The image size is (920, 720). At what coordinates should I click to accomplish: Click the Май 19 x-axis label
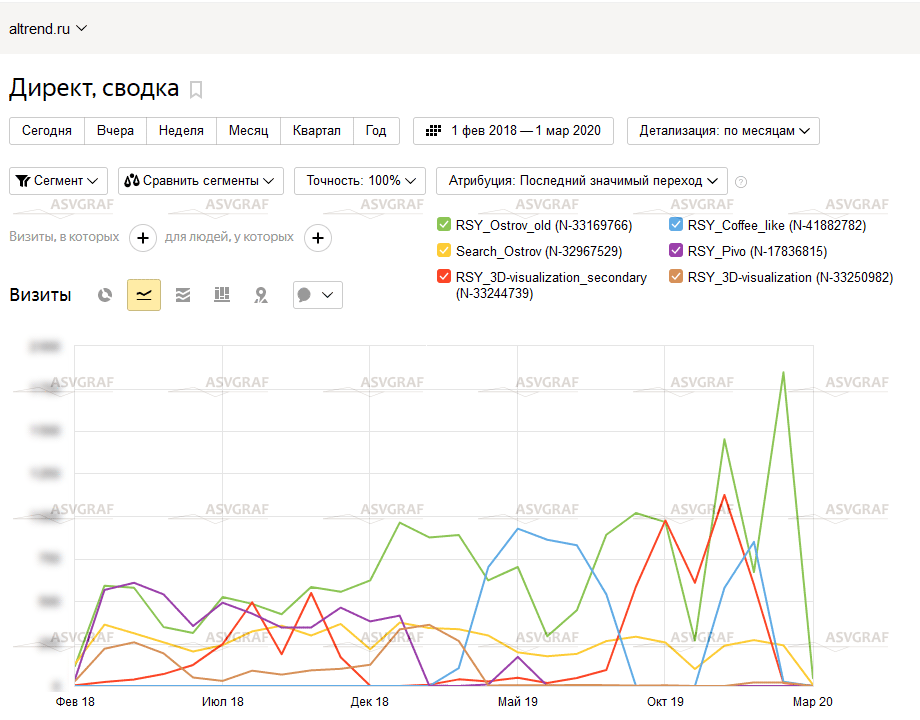(518, 702)
